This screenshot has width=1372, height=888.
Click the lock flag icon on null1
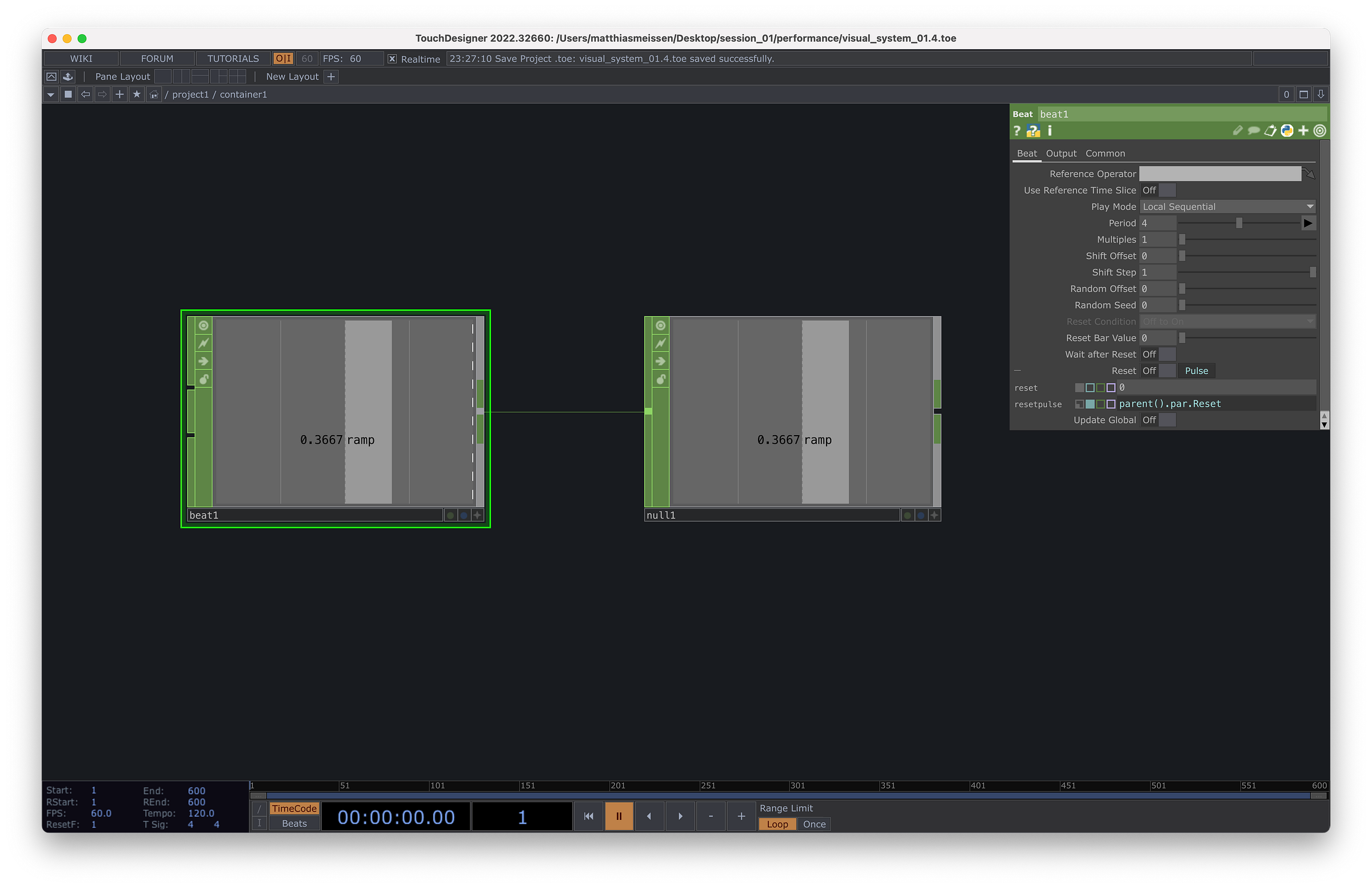661,380
